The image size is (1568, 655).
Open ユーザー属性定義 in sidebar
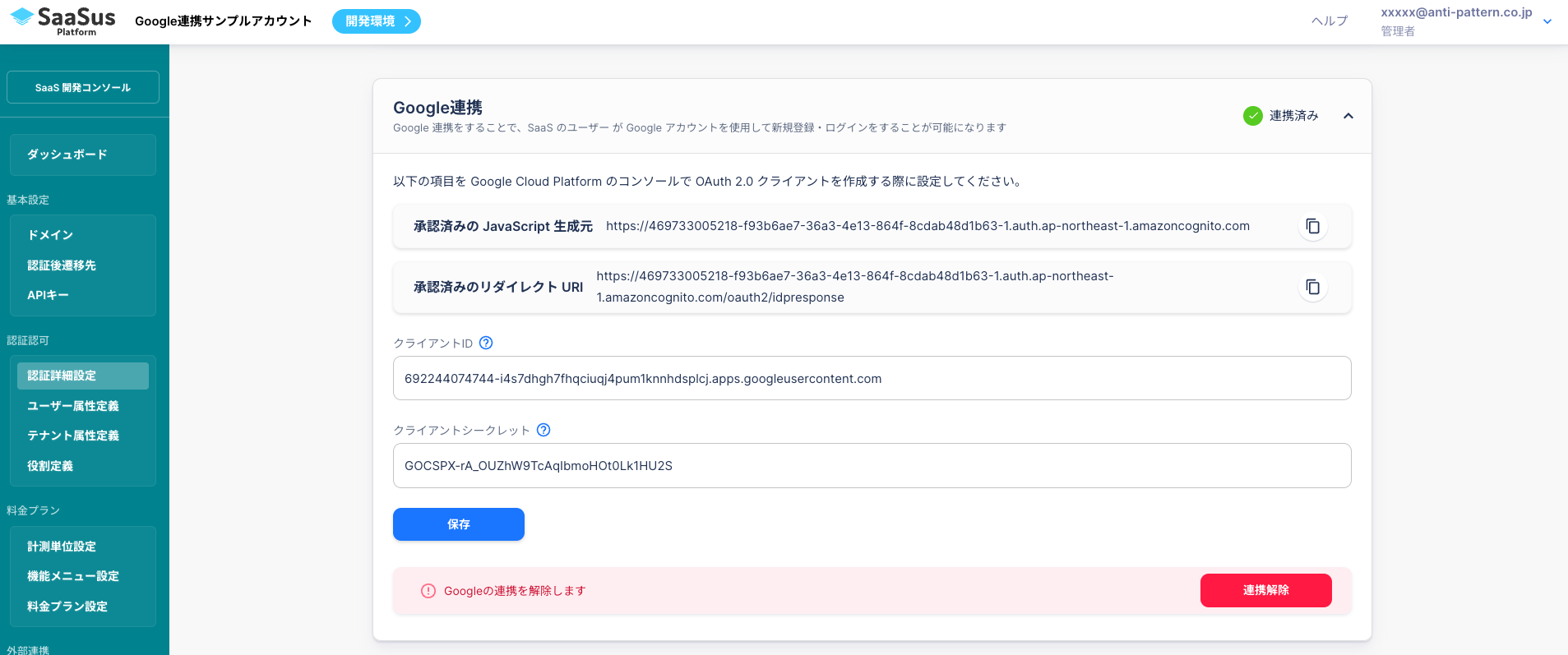(73, 406)
